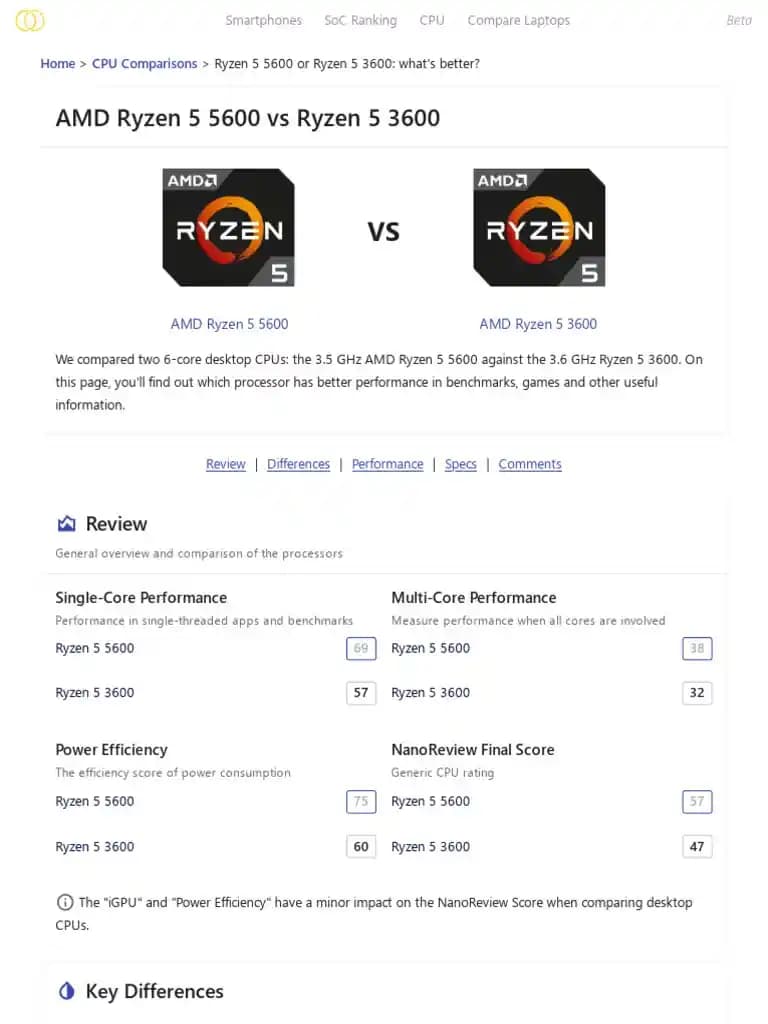Image resolution: width=768 pixels, height=1024 pixels.
Task: Click the Home breadcrumb link
Action: click(57, 63)
